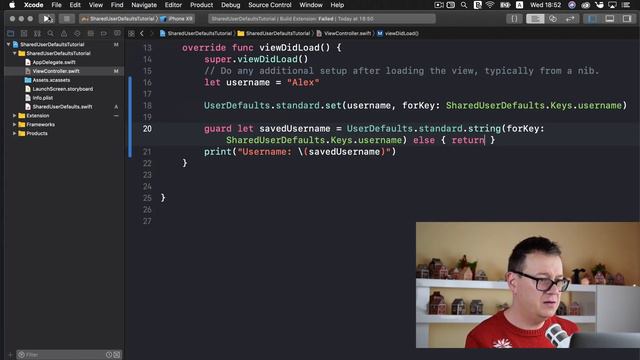Screen dimensions: 640x360
Task: Collapse the SharedUserDefaultsTutorial yellow folder group
Action: tap(15, 53)
